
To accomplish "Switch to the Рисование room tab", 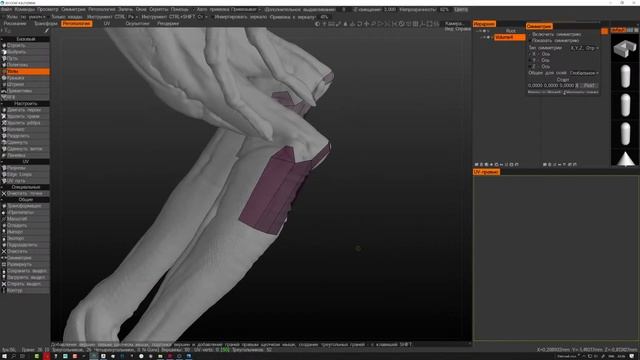I will click(x=15, y=24).
